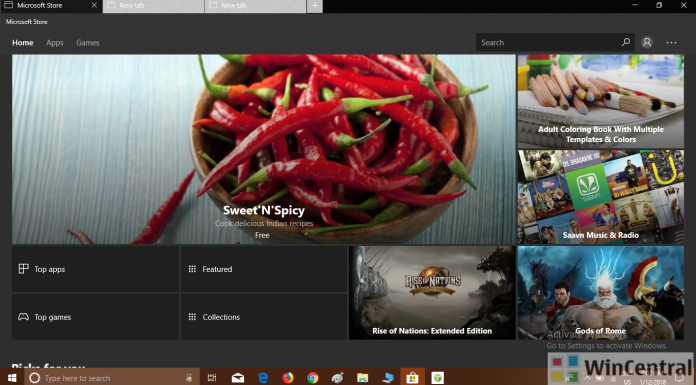
Task: Add a new tab with plus button
Action: point(315,6)
